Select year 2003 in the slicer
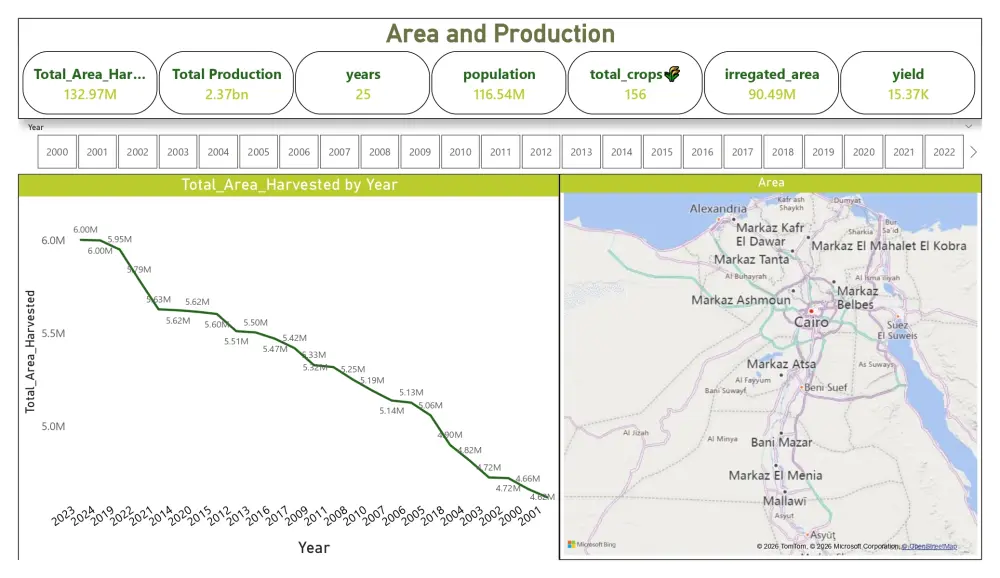The height and width of the screenshot is (578, 1000). click(178, 152)
